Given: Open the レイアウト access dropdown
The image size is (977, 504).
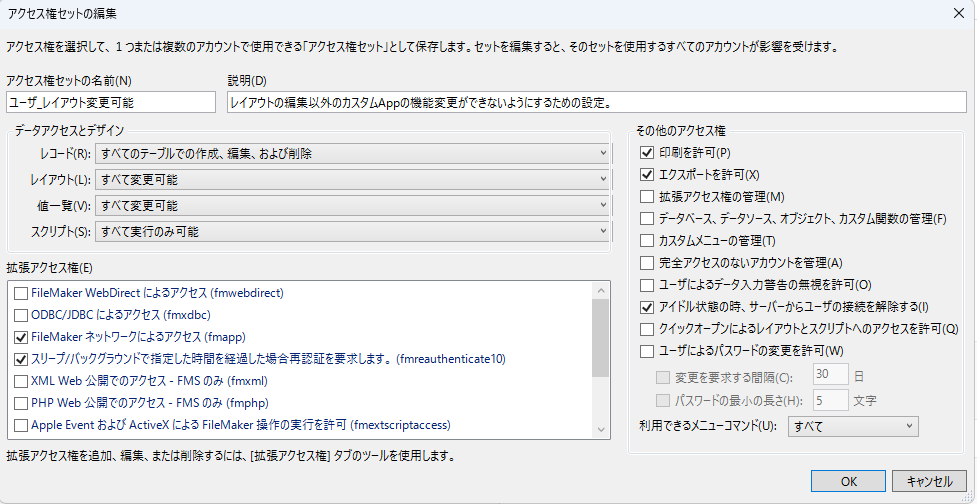Looking at the screenshot, I should coord(352,179).
